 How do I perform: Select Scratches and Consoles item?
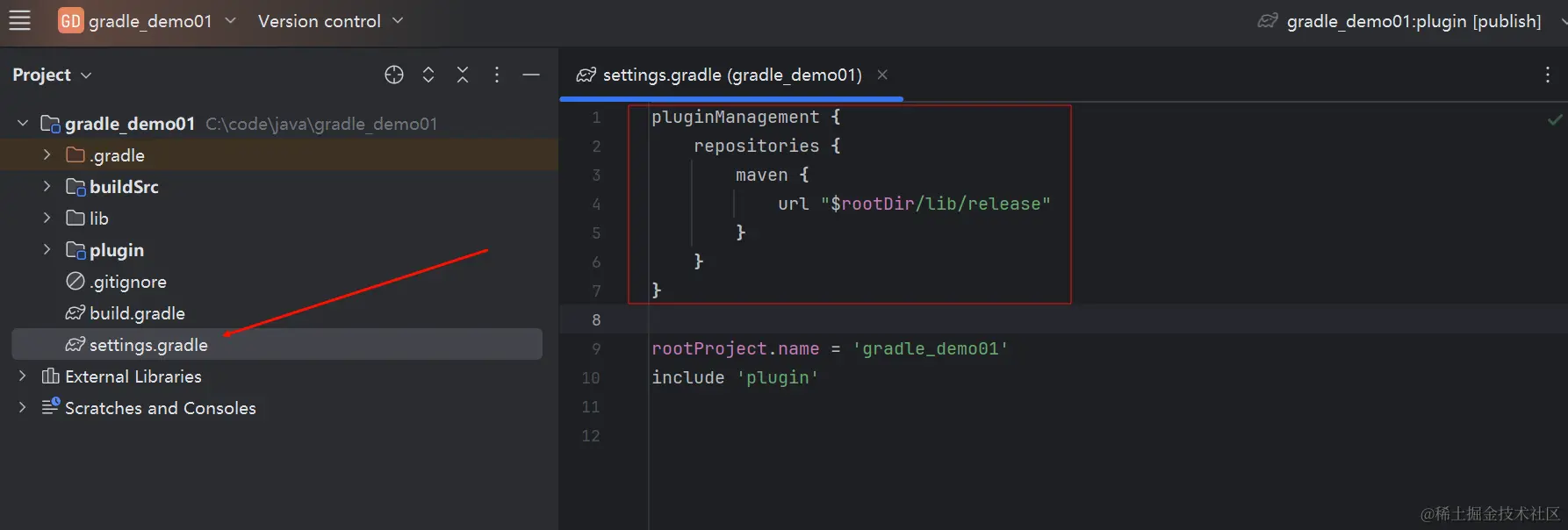tap(161, 408)
